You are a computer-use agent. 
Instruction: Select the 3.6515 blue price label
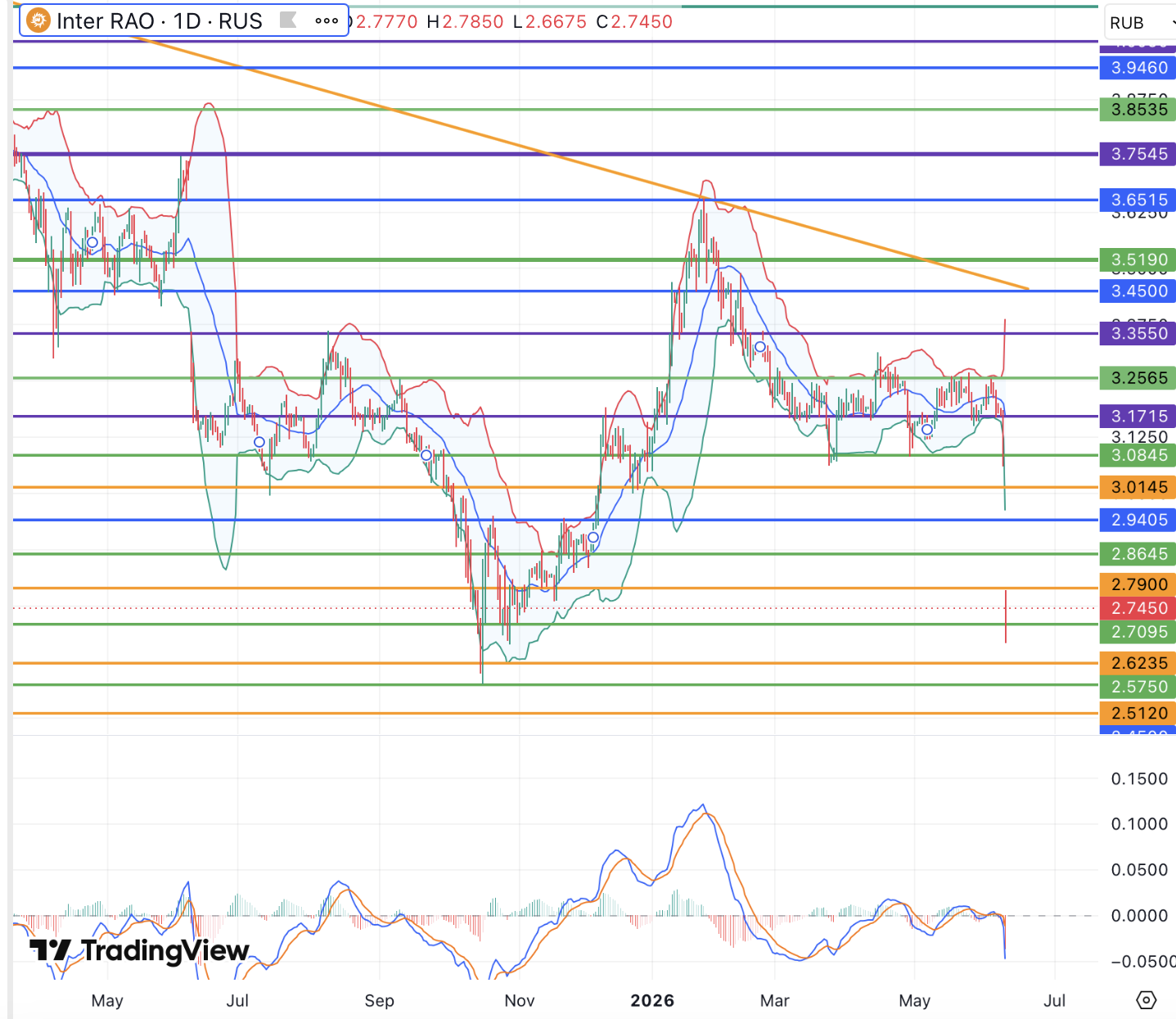tap(1138, 200)
